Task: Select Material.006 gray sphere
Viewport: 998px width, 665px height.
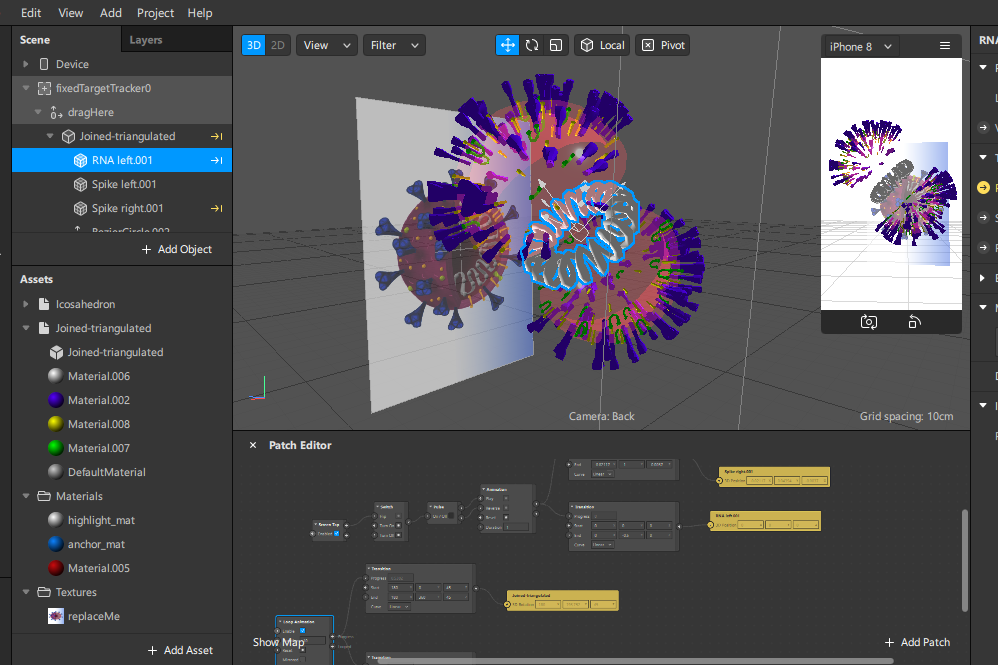Action: [x=56, y=376]
